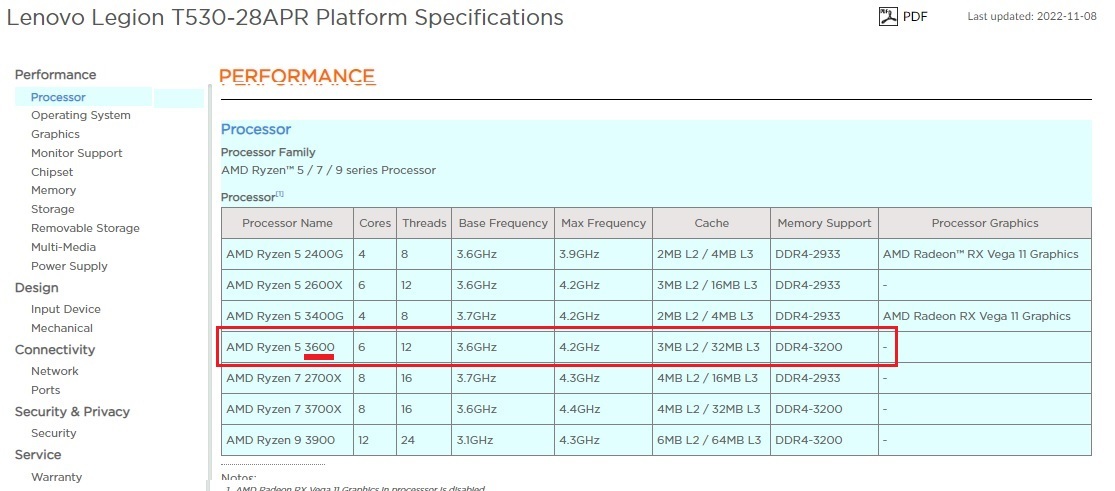This screenshot has height=491, width=1115.
Task: Go to Network under Connectivity
Action: 55,371
